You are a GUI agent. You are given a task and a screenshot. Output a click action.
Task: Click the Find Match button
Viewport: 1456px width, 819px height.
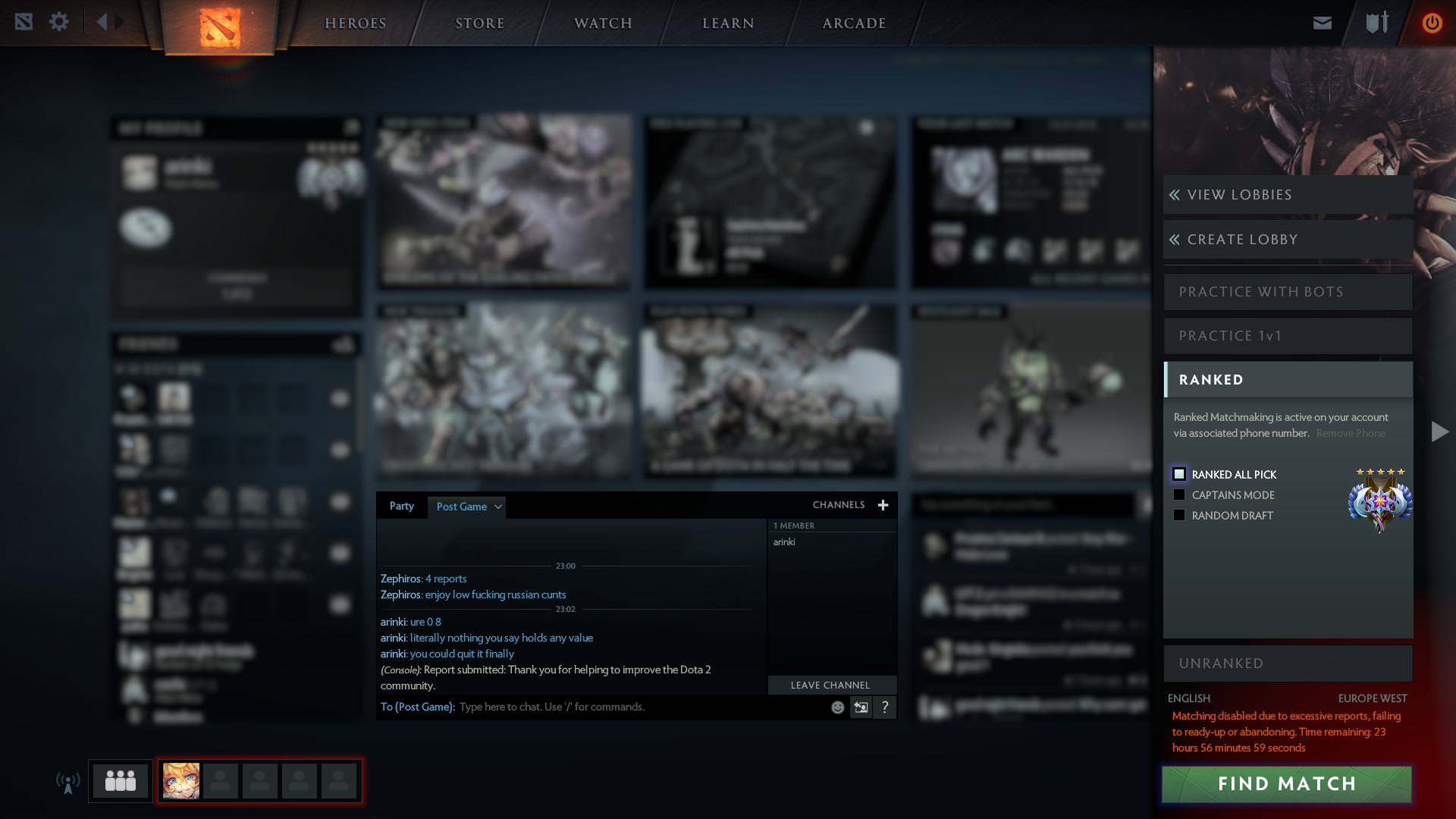(x=1287, y=784)
